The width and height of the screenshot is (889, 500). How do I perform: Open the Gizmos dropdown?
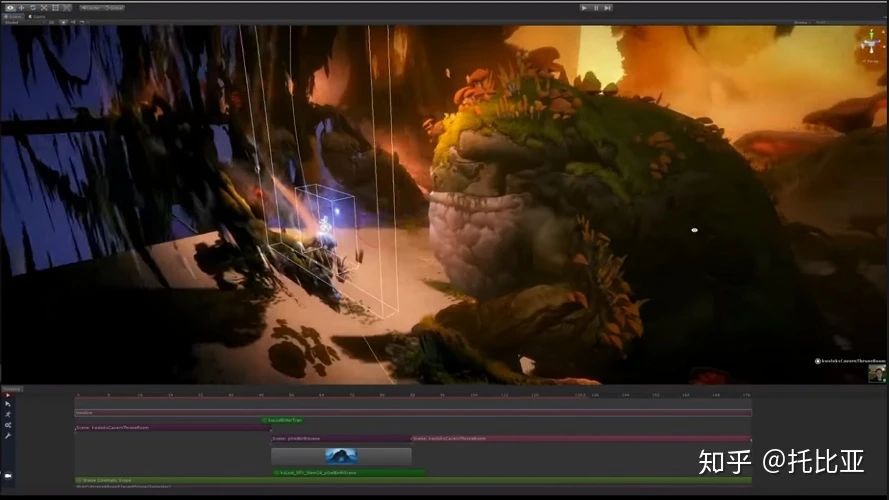coord(801,22)
